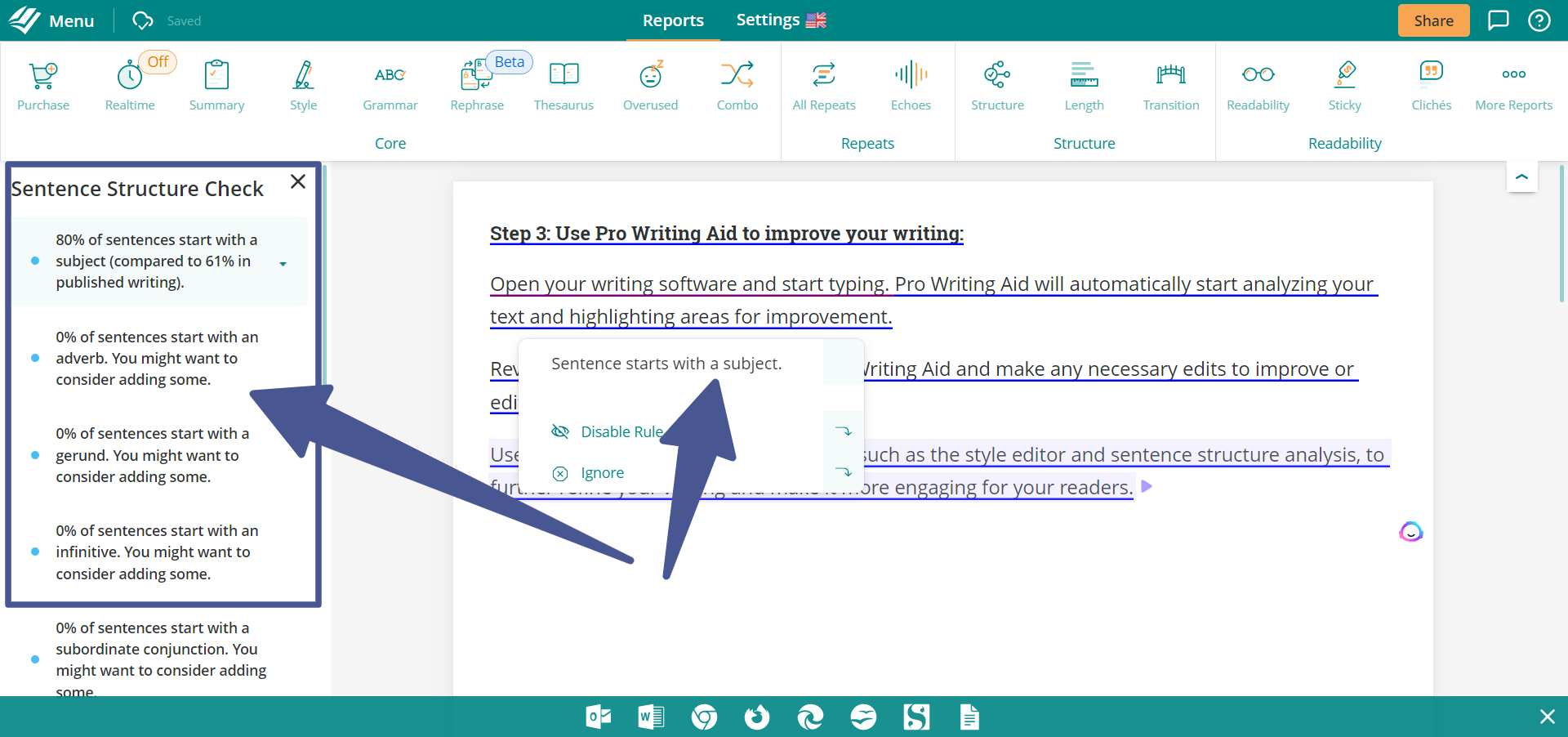The height and width of the screenshot is (737, 1568).
Task: Open the Echoes report
Action: click(911, 86)
